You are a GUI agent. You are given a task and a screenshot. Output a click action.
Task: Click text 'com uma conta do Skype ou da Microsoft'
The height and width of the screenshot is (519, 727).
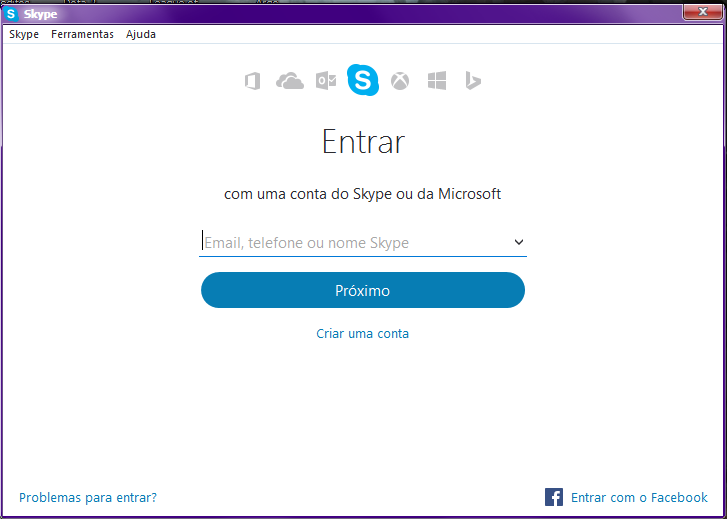click(363, 194)
